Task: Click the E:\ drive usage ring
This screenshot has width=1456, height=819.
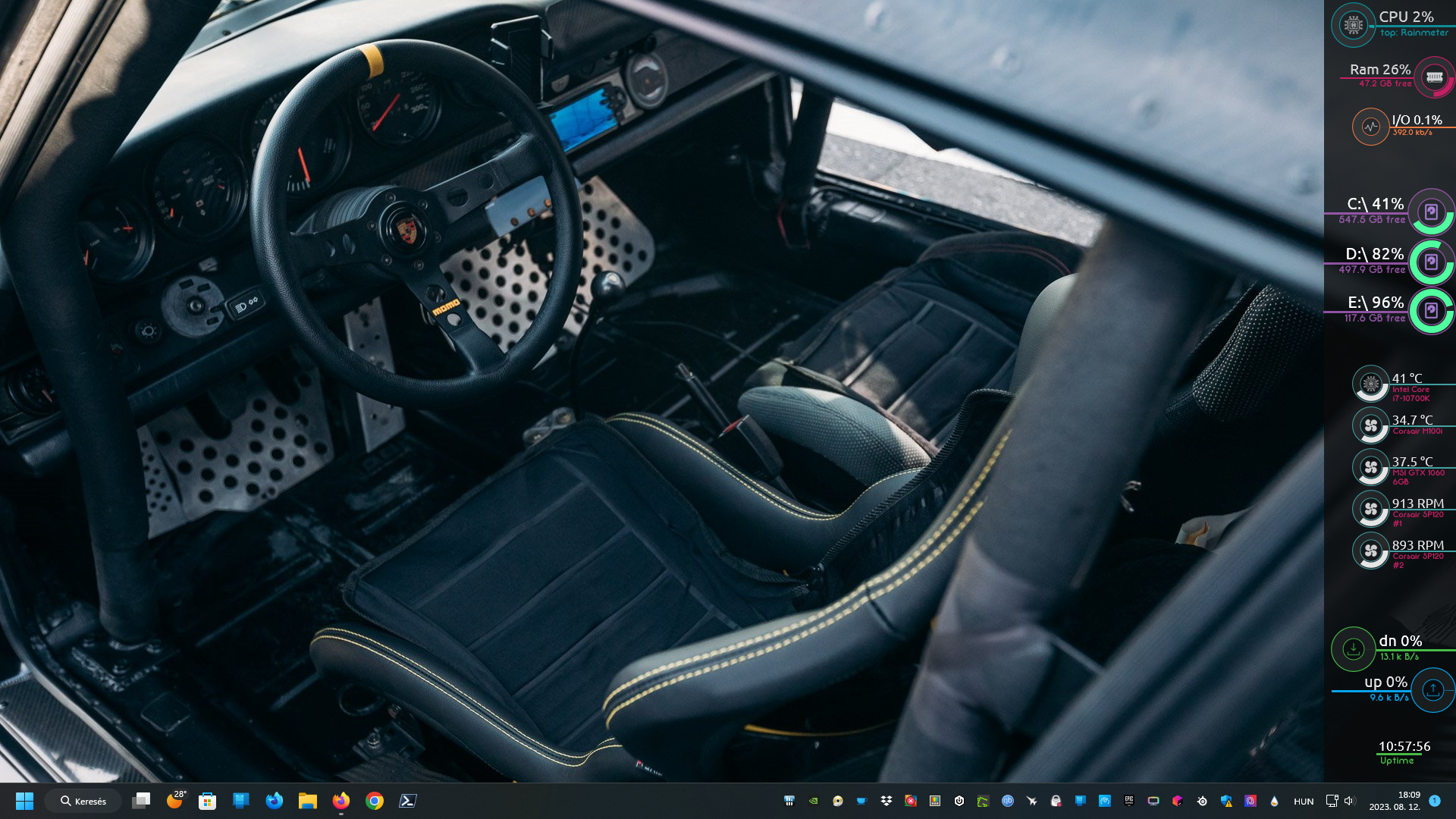Action: point(1431,310)
